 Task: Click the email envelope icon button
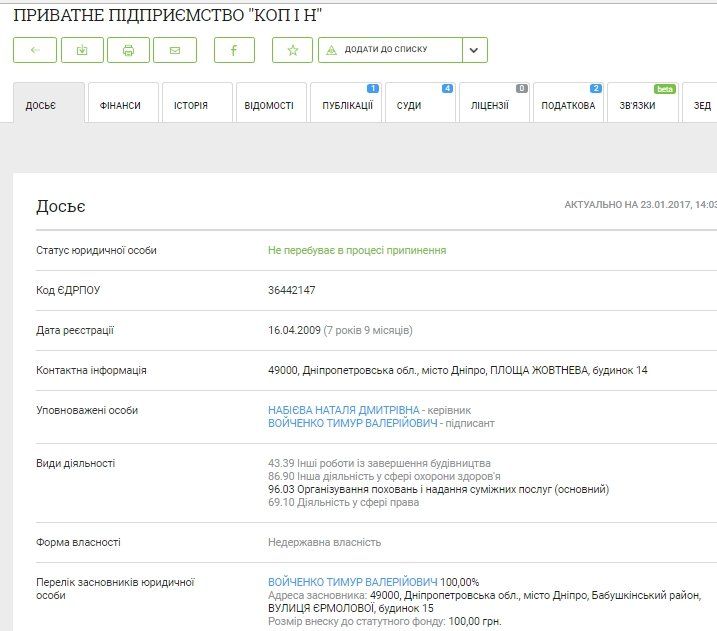click(175, 50)
